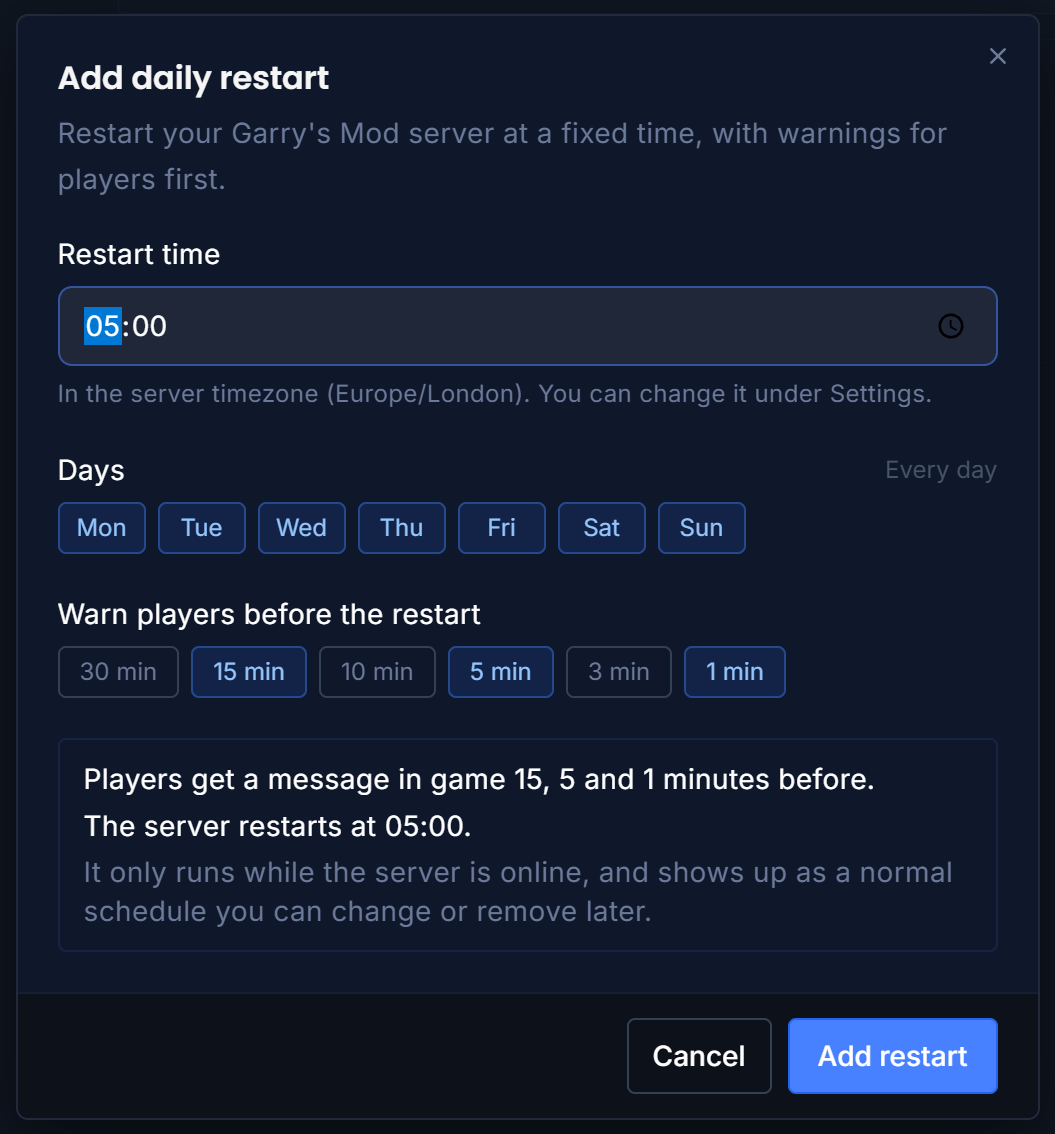Viewport: 1055px width, 1134px height.
Task: Enable the 3 min warning
Action: tap(619, 672)
